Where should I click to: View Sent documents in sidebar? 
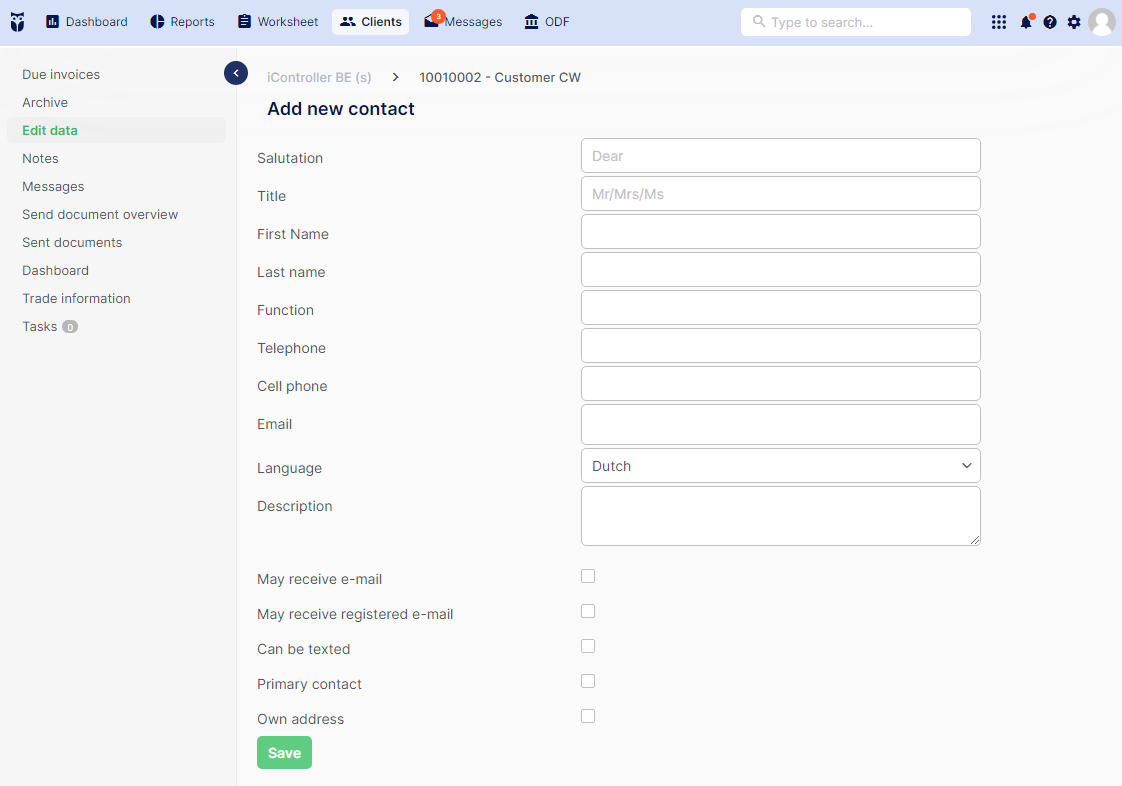point(72,243)
